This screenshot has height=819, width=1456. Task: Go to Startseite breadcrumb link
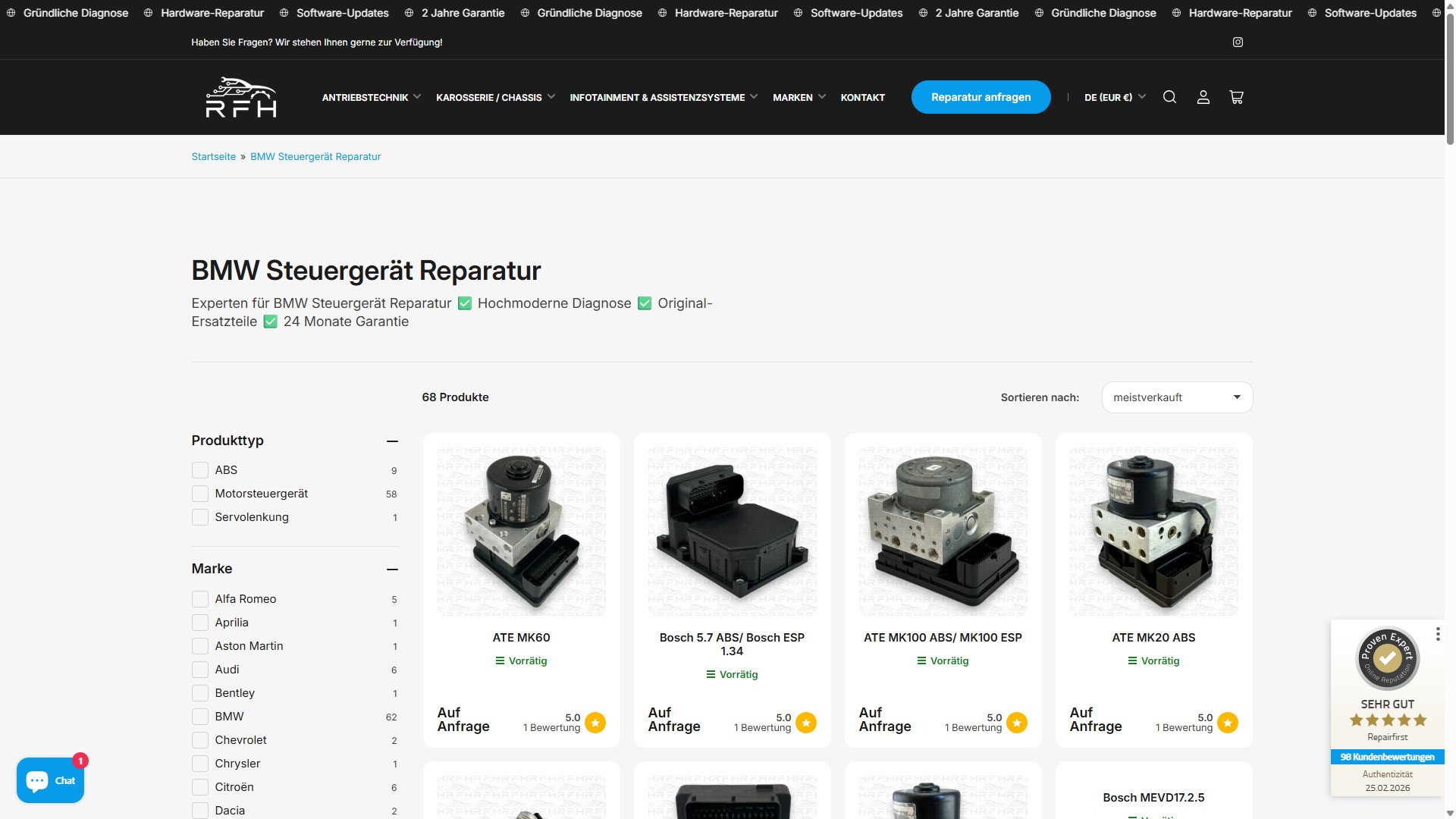213,157
